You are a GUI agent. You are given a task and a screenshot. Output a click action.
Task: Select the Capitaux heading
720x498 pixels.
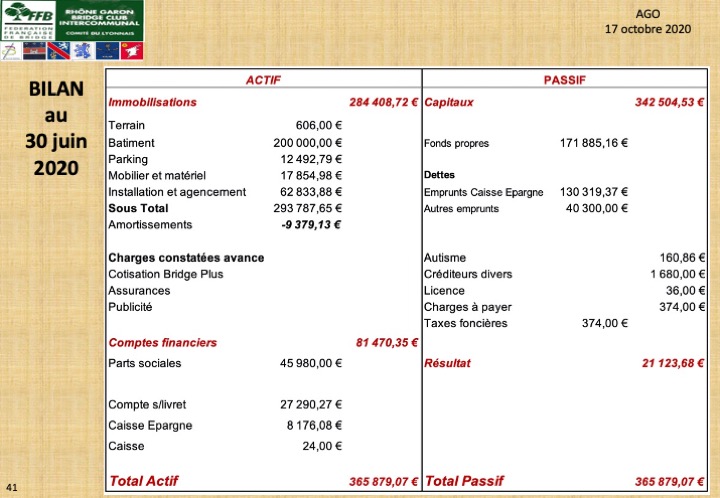click(449, 102)
